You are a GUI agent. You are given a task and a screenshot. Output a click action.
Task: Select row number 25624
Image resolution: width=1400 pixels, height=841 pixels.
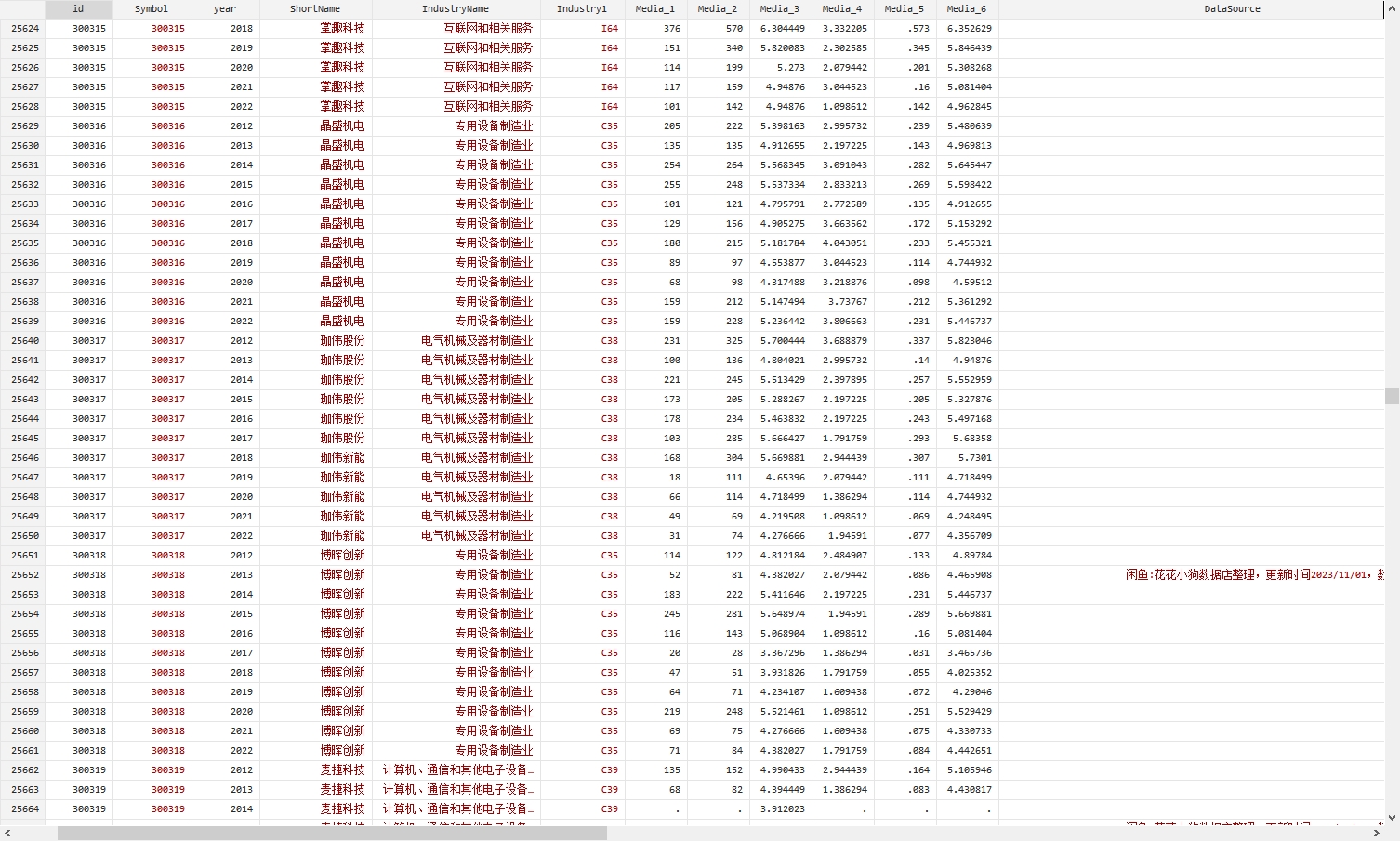(25, 29)
